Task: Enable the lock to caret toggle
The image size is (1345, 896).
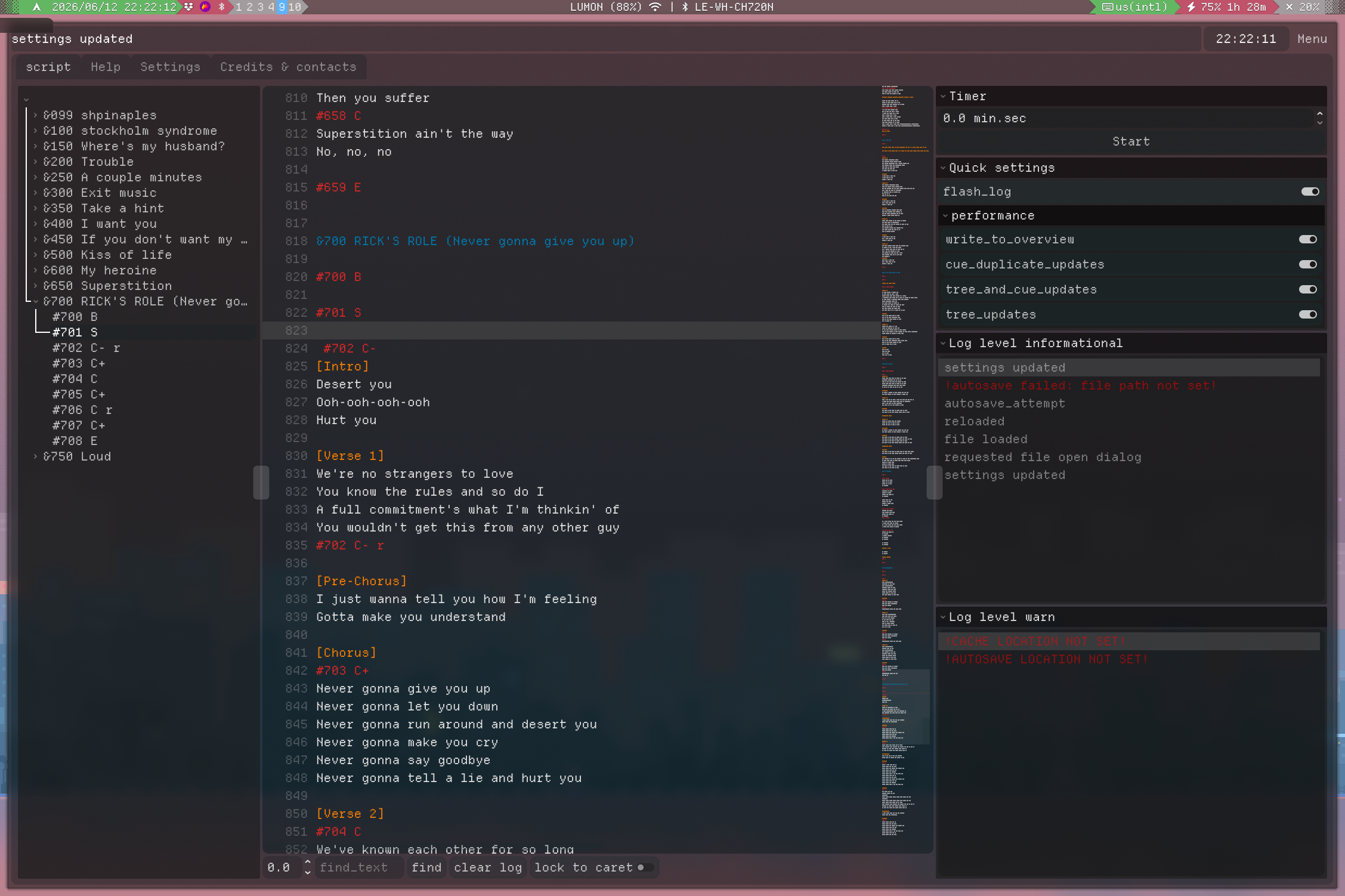Action: [x=644, y=867]
